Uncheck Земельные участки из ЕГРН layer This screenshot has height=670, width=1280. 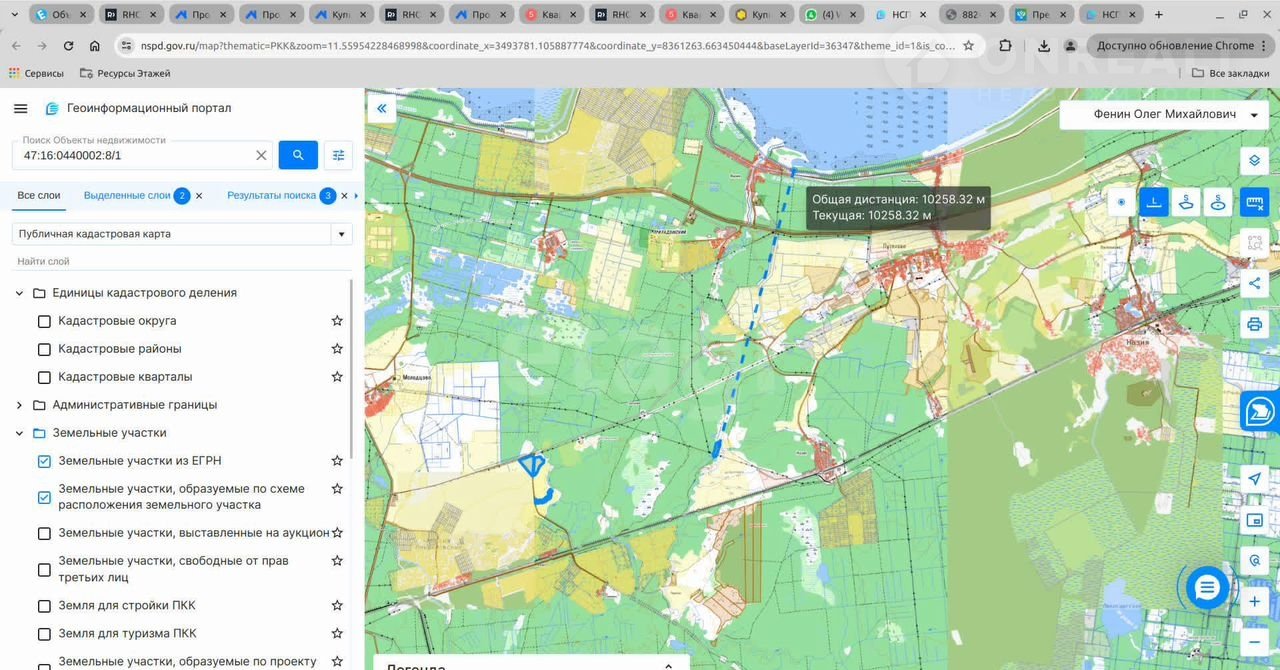[44, 461]
